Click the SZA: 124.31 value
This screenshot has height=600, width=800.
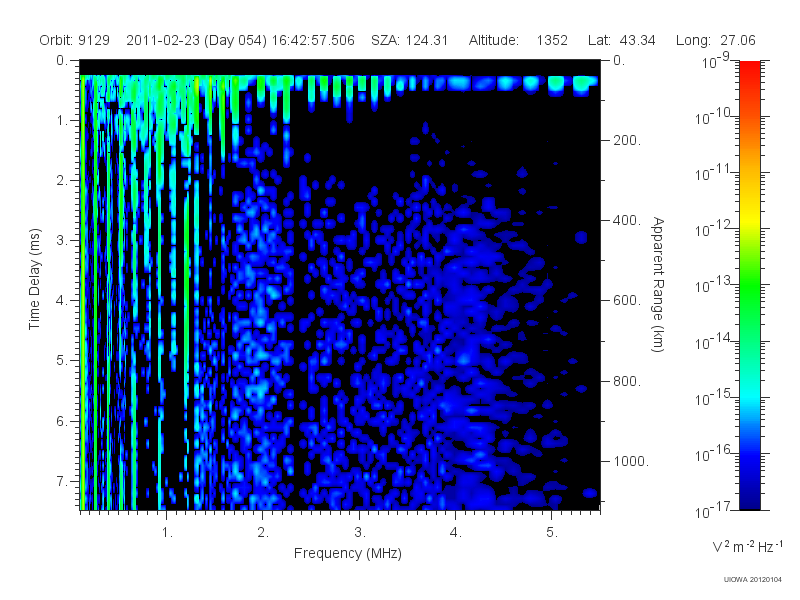tap(409, 40)
